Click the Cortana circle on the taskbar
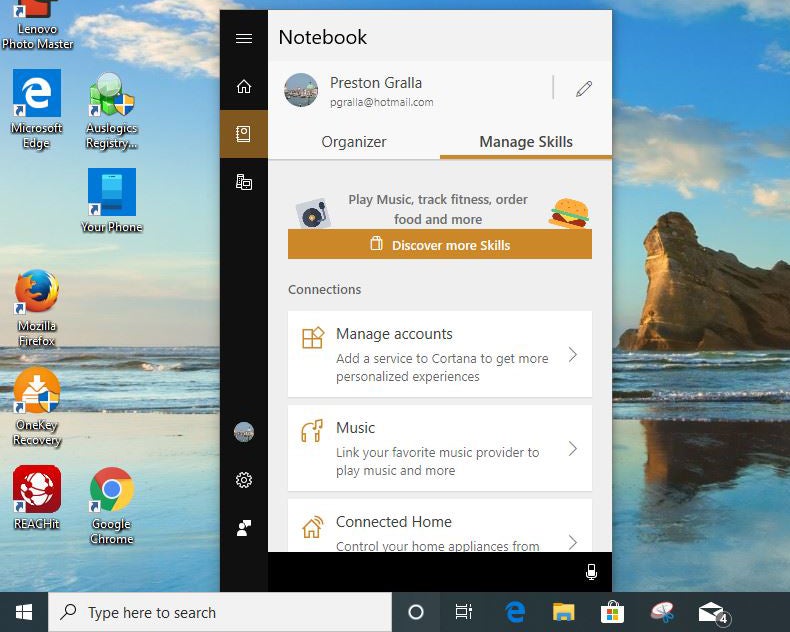Screen dimensions: 790x632 coord(416,612)
